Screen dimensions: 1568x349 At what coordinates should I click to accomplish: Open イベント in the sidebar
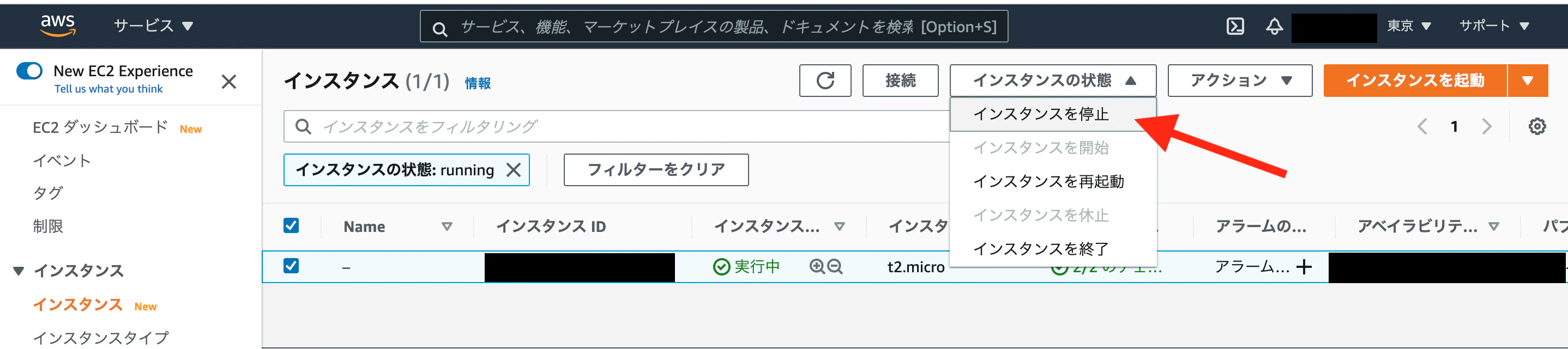coord(62,161)
